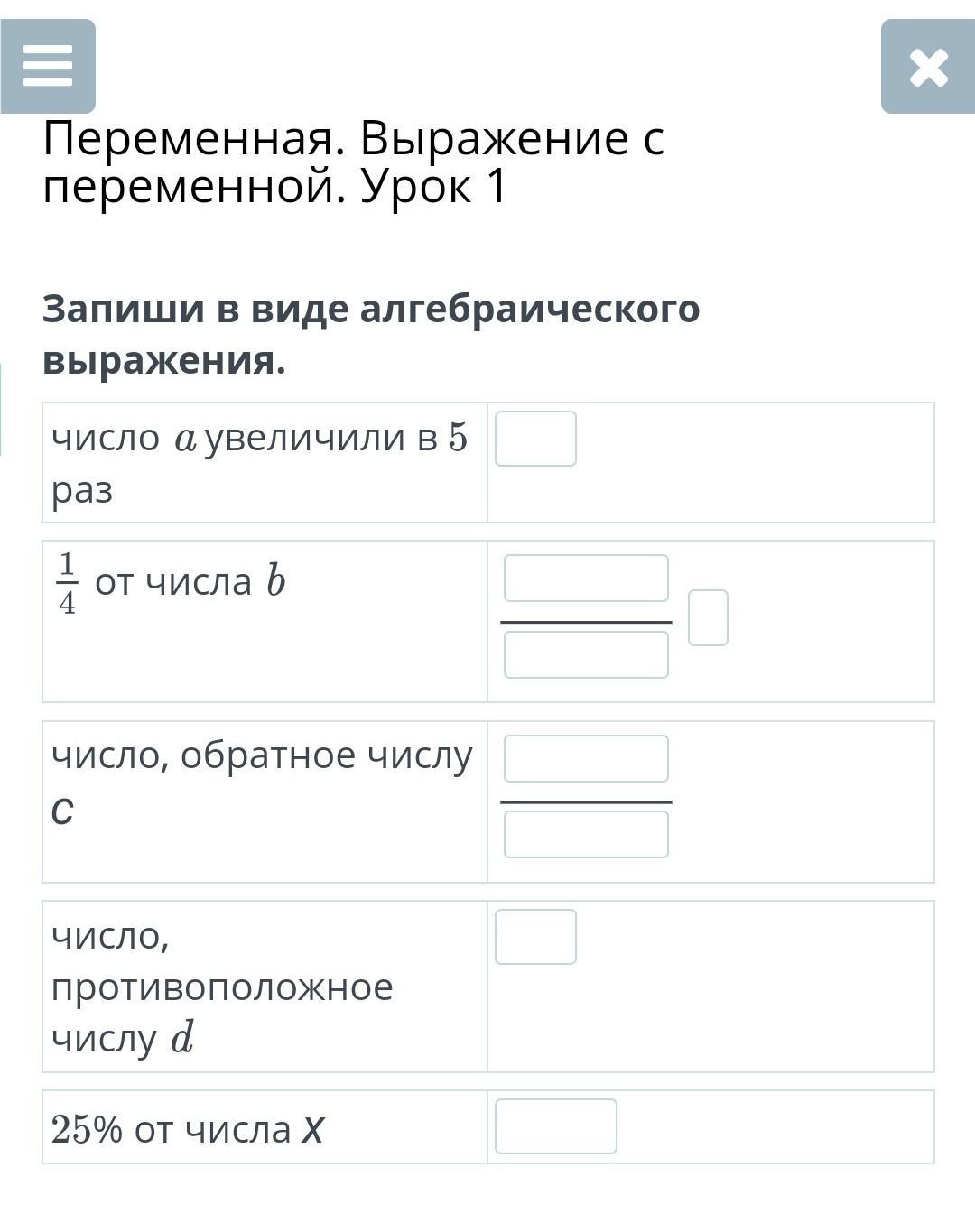Click the fraction 1/4 in the second row
Screen dimensions: 975x1232
click(67, 583)
